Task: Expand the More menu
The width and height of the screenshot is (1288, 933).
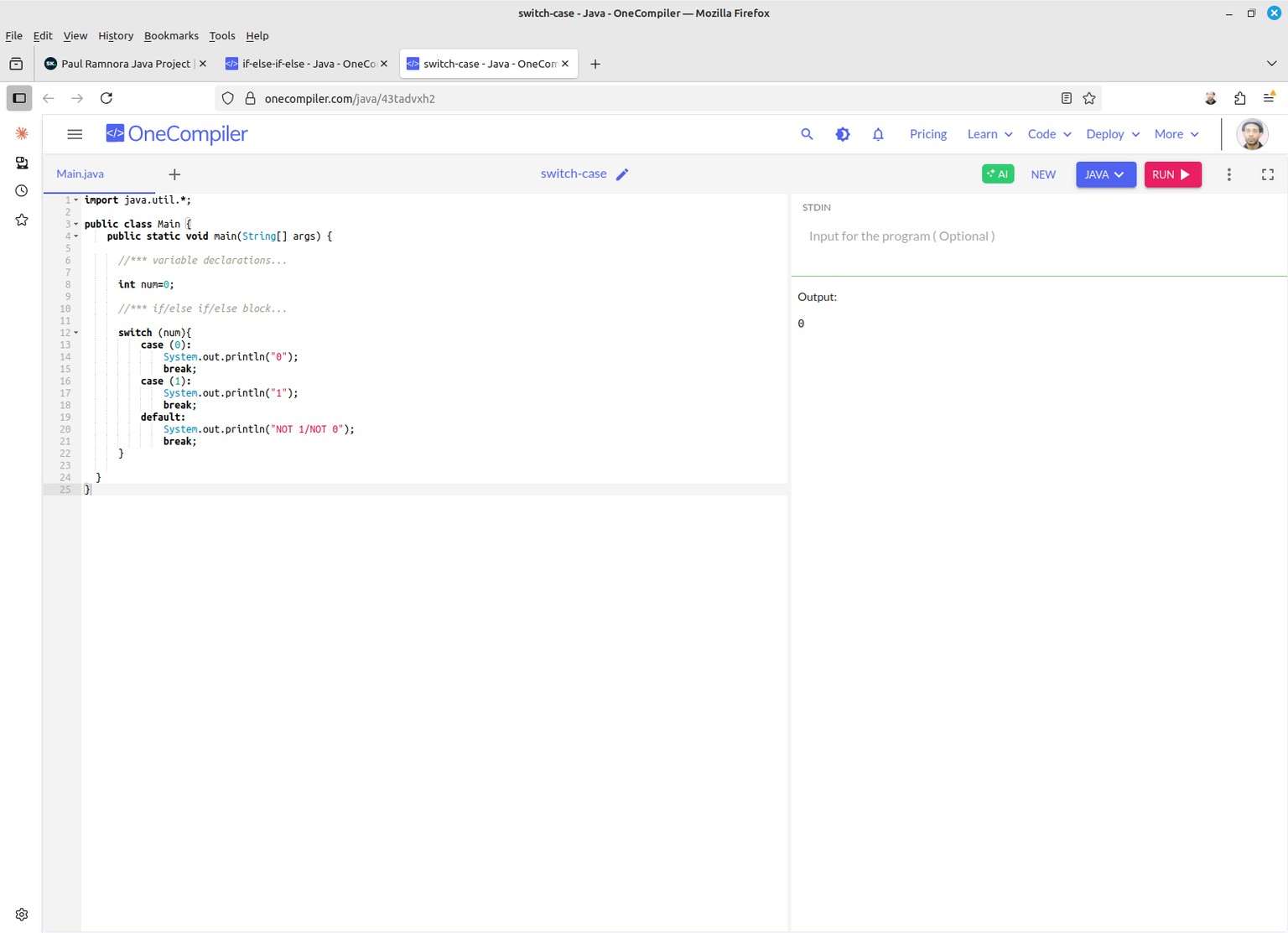Action: pyautogui.click(x=1176, y=134)
